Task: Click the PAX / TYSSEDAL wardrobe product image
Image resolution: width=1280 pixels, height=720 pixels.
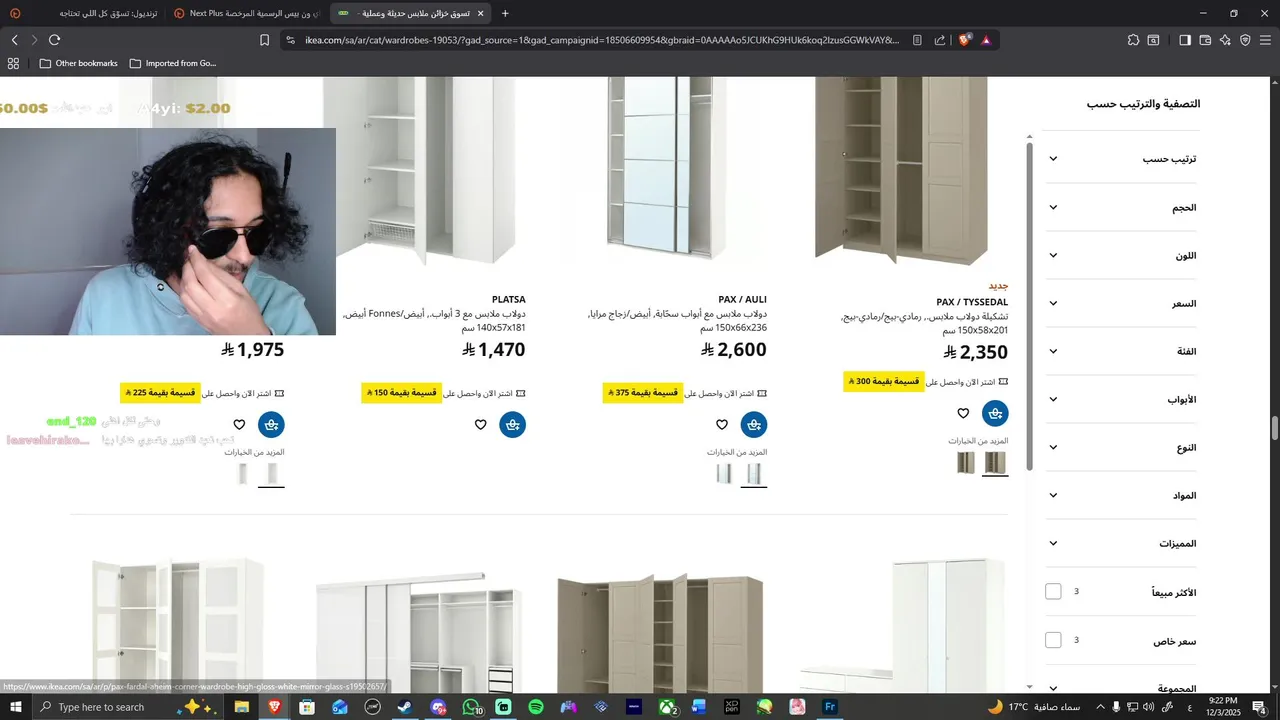Action: point(900,170)
